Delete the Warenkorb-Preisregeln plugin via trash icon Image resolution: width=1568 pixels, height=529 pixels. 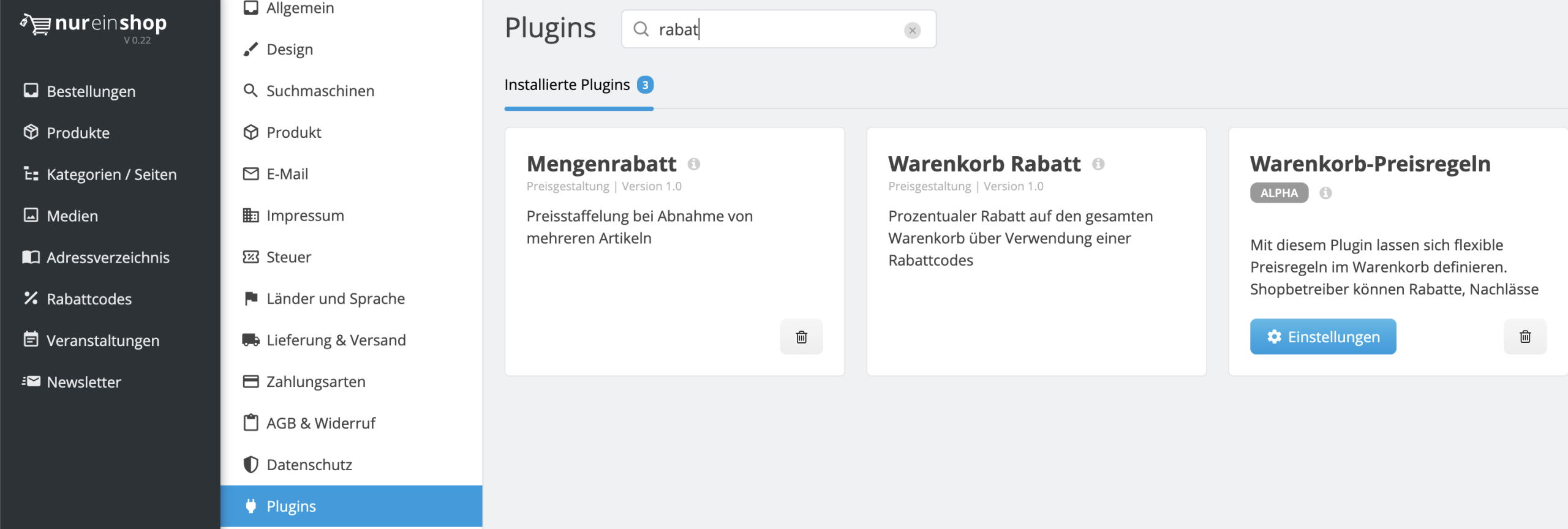point(1525,337)
